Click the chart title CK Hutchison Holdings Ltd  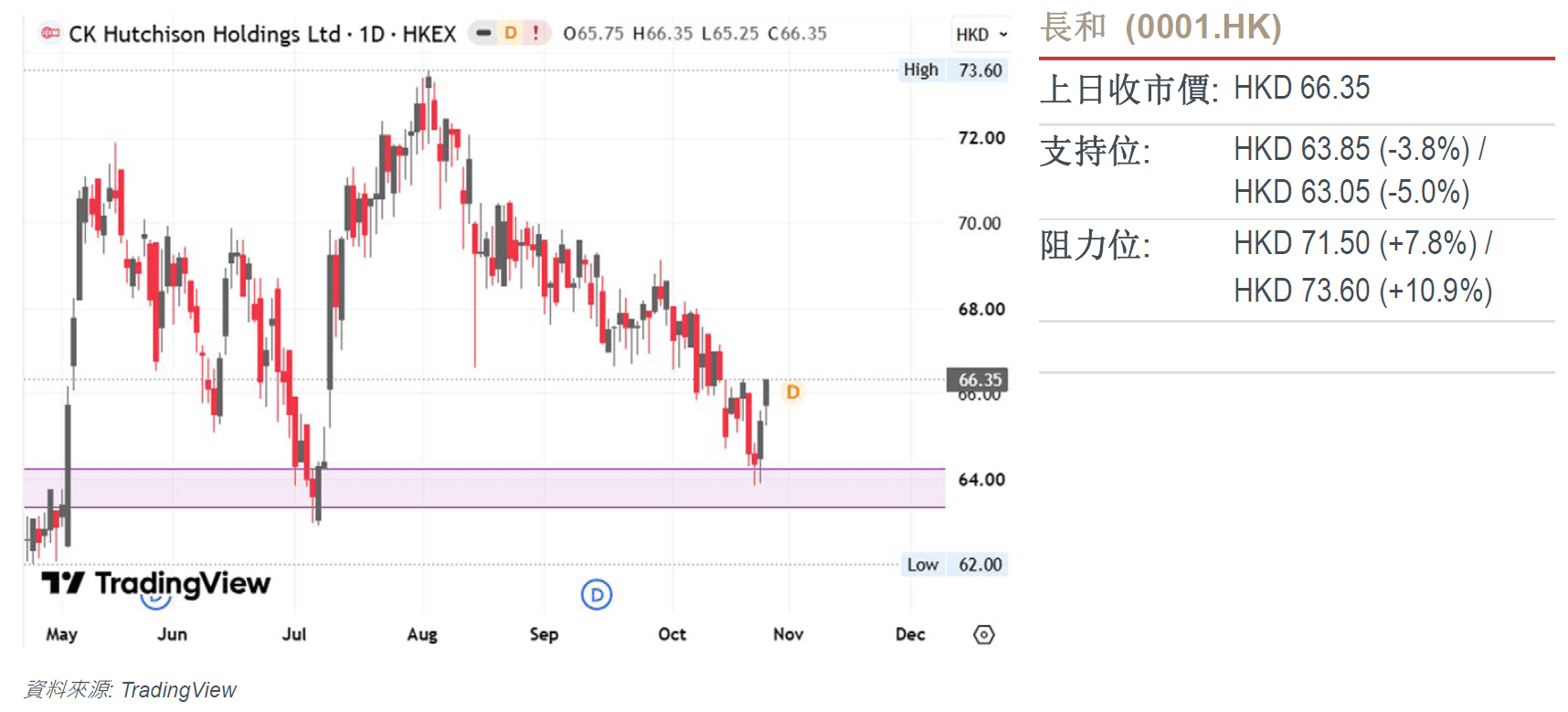tap(205, 34)
